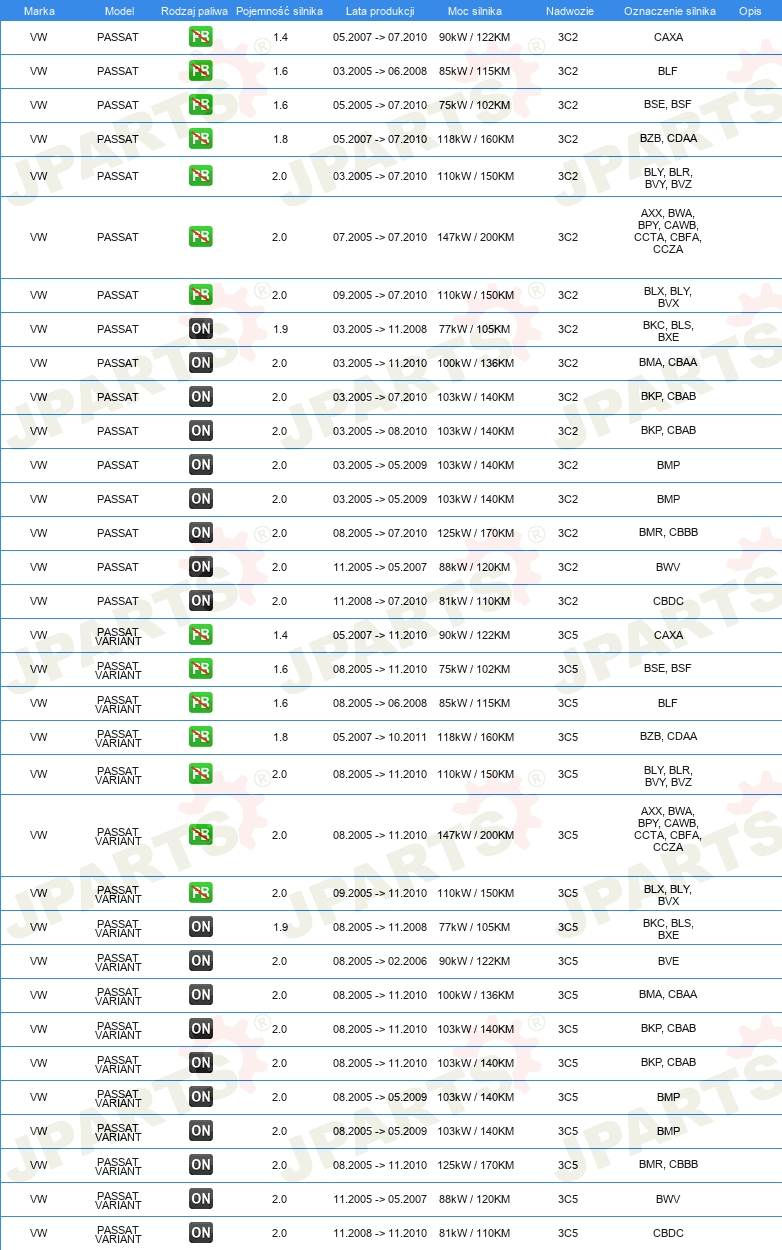Click the PB fuel icon in PASSAT 3C2 BLF row
This screenshot has height=1250, width=782.
pyautogui.click(x=201, y=71)
